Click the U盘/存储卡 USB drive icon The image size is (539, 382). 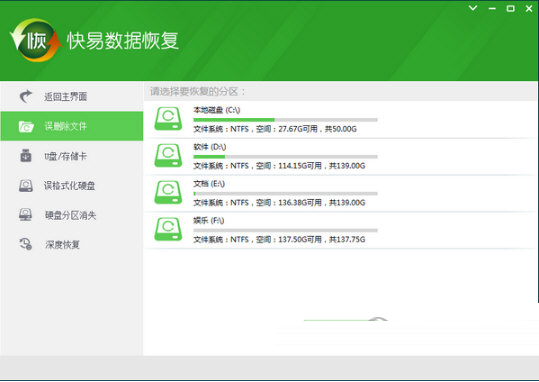point(26,156)
